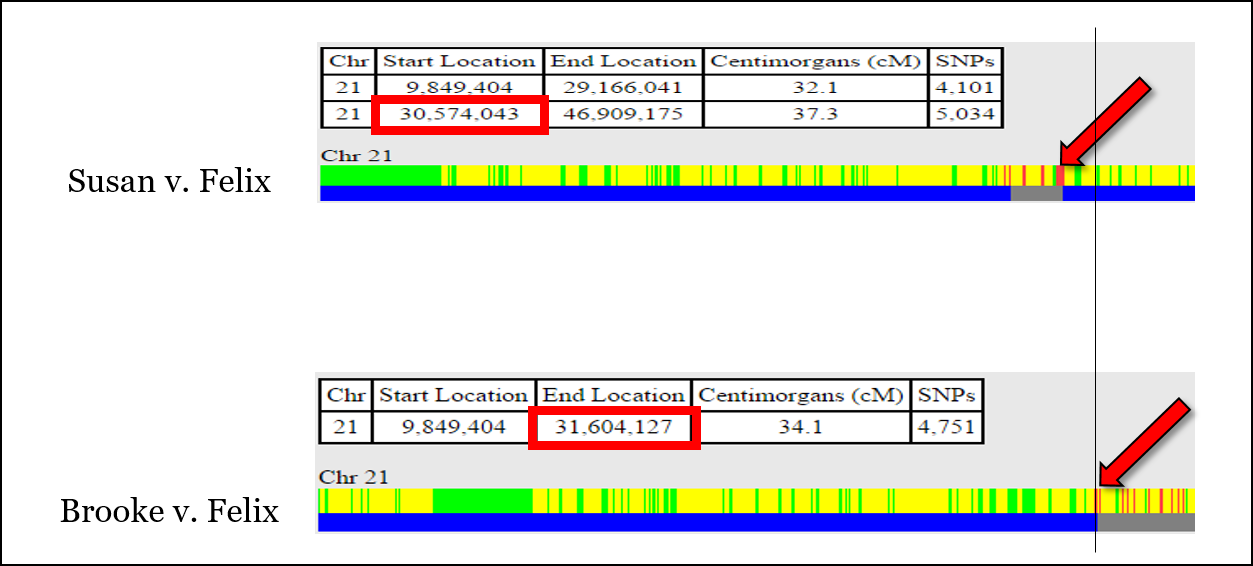Click 'Chr 21' label above Brooke chromosome bar
Viewport: 1253px width, 566px height.
click(x=354, y=477)
